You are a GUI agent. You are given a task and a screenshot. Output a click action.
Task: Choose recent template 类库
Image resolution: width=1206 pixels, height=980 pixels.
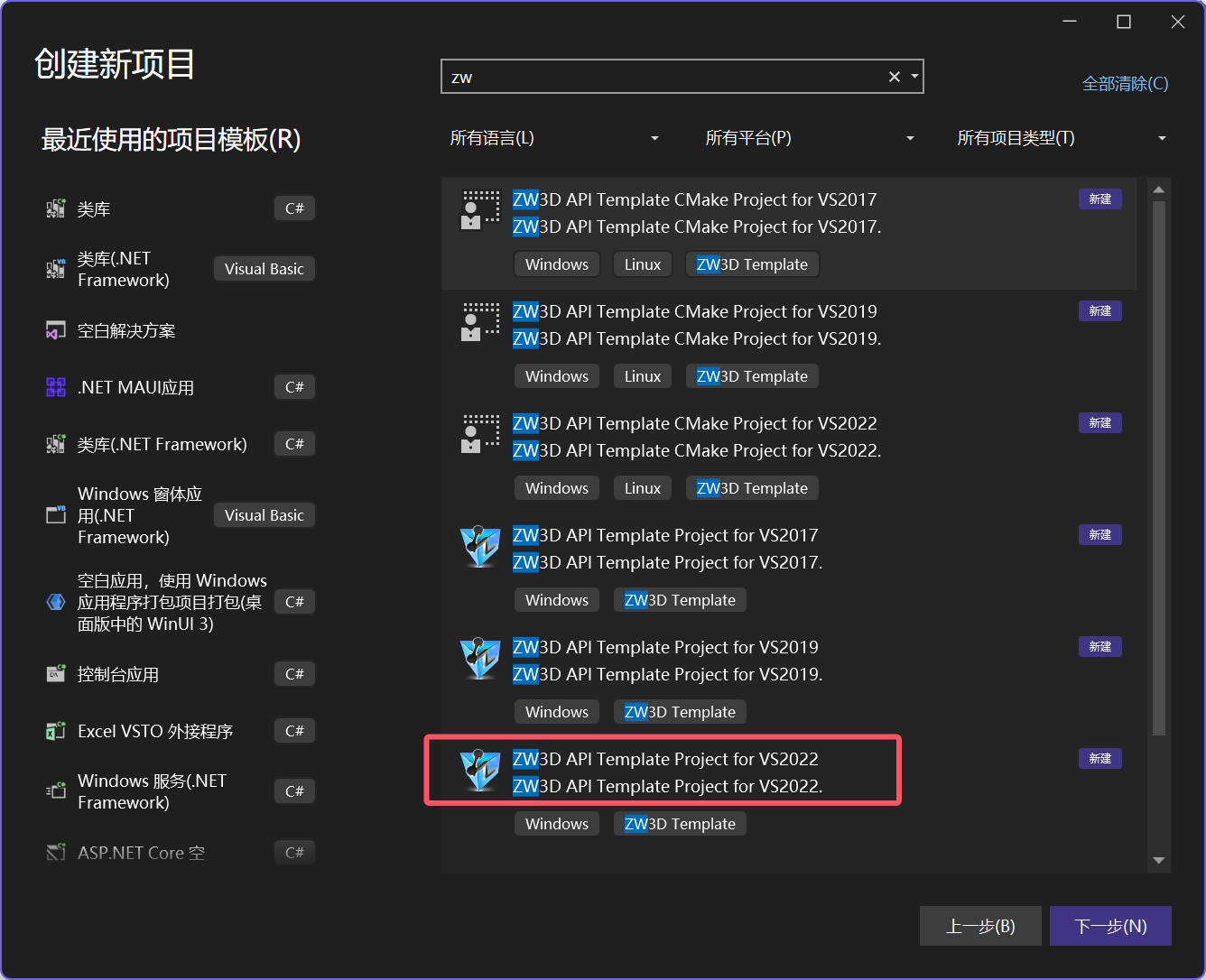coord(180,208)
